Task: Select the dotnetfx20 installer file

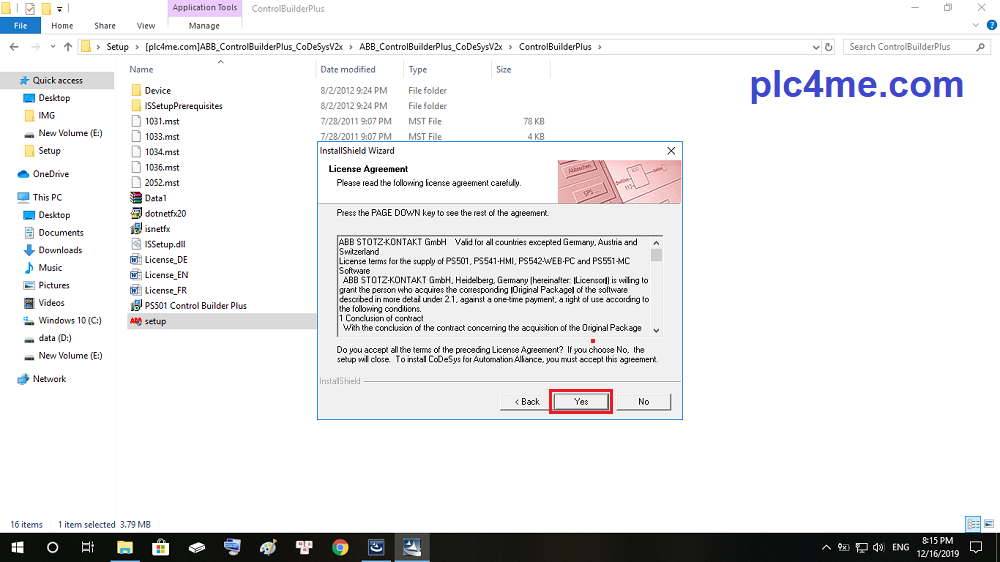Action: click(165, 213)
